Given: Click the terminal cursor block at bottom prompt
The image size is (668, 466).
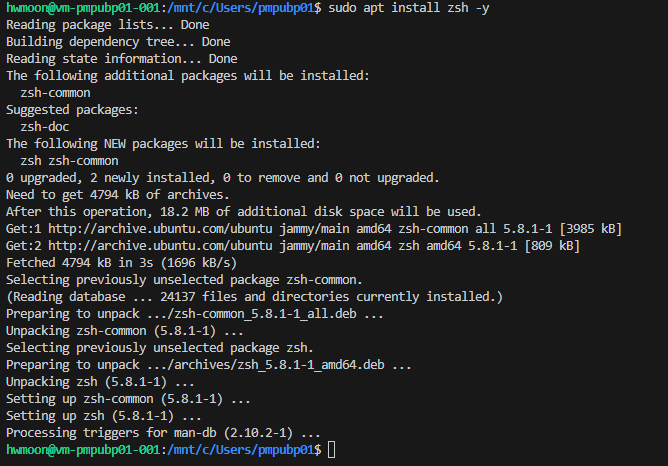Looking at the screenshot, I should [x=332, y=450].
